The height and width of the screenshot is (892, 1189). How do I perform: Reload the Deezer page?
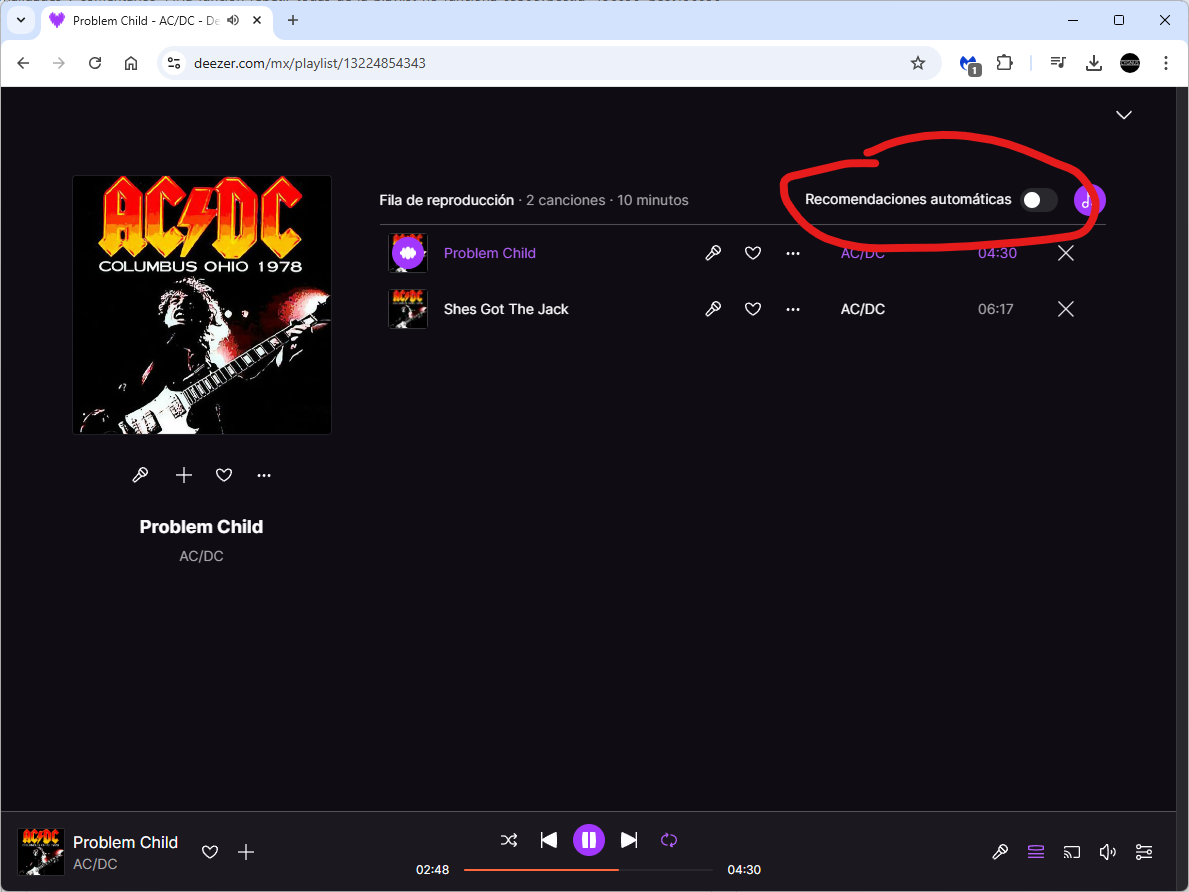click(95, 63)
